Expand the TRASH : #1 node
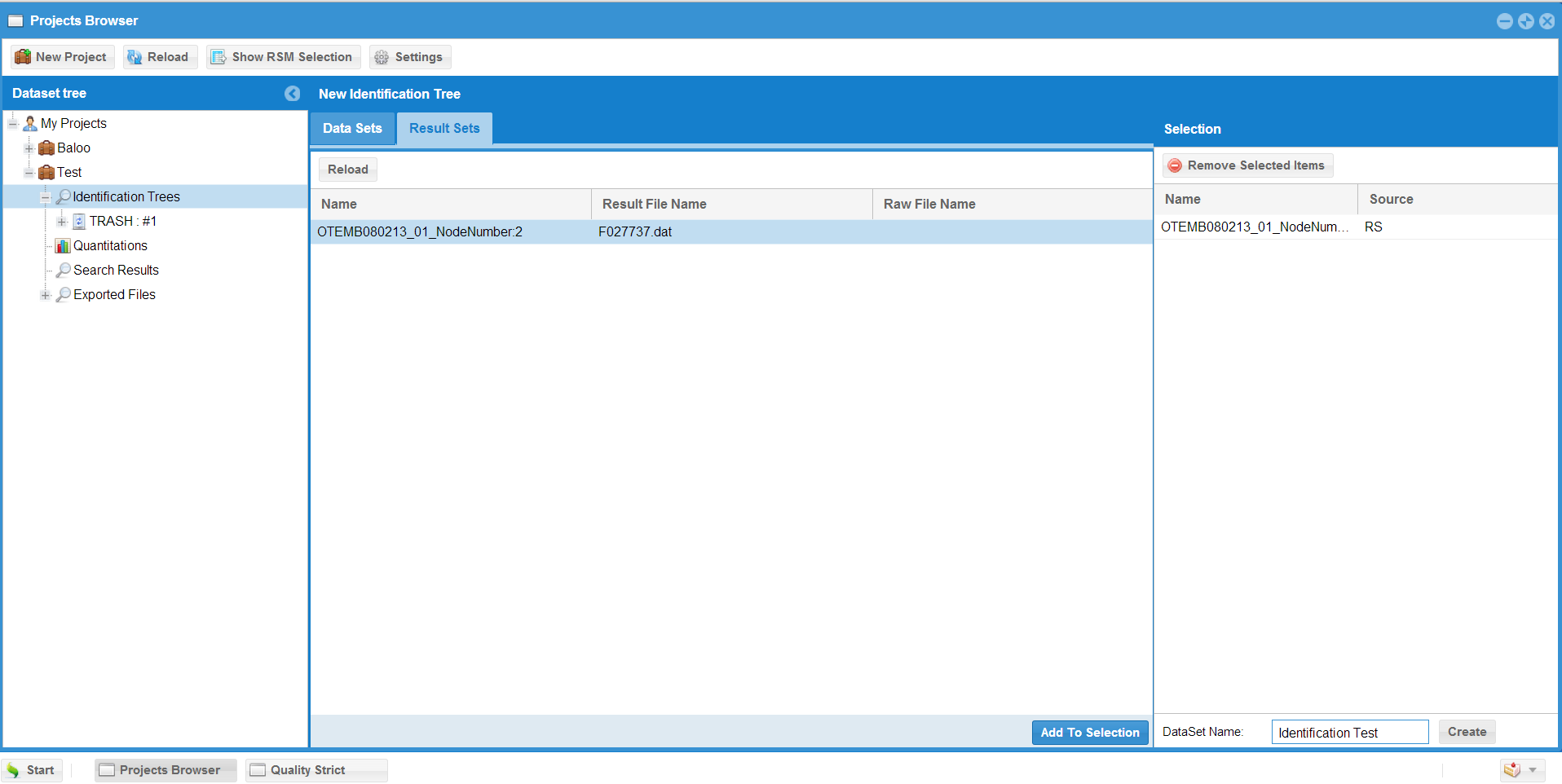This screenshot has height=784, width=1562. tap(62, 222)
